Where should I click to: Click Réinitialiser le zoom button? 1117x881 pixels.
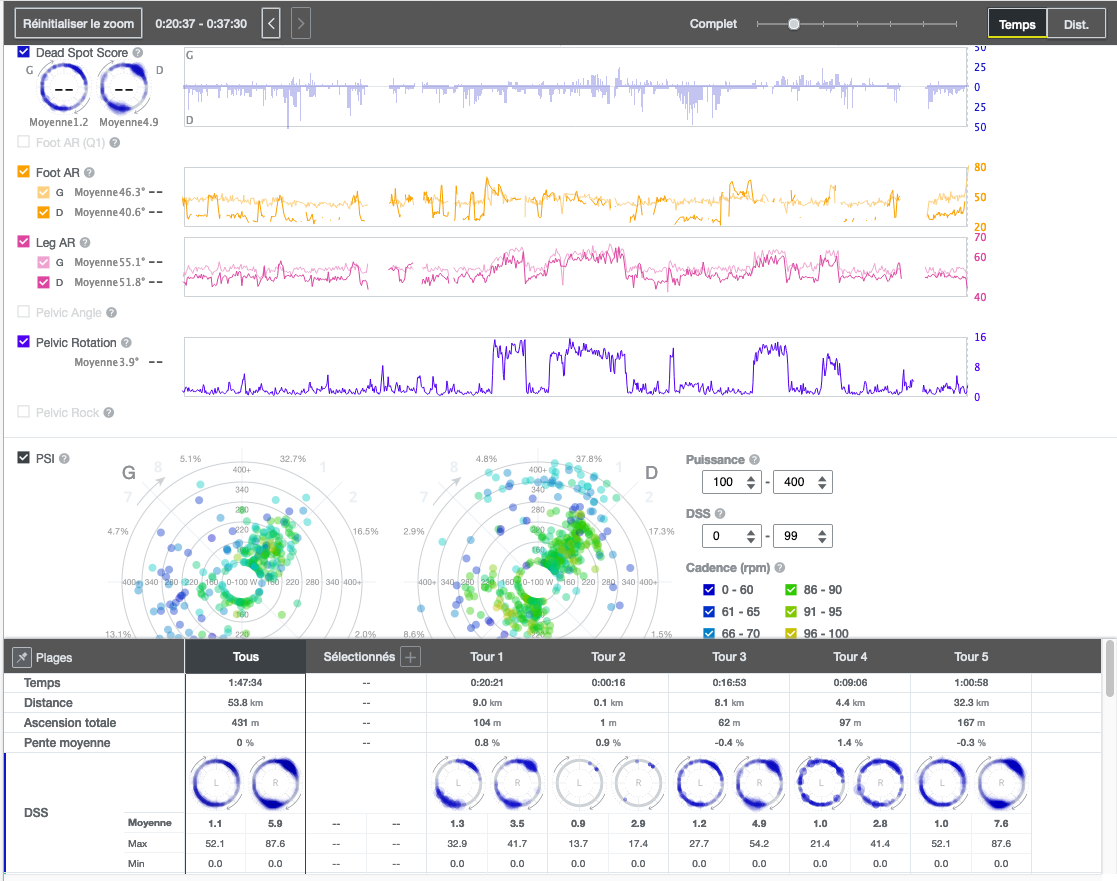click(78, 24)
